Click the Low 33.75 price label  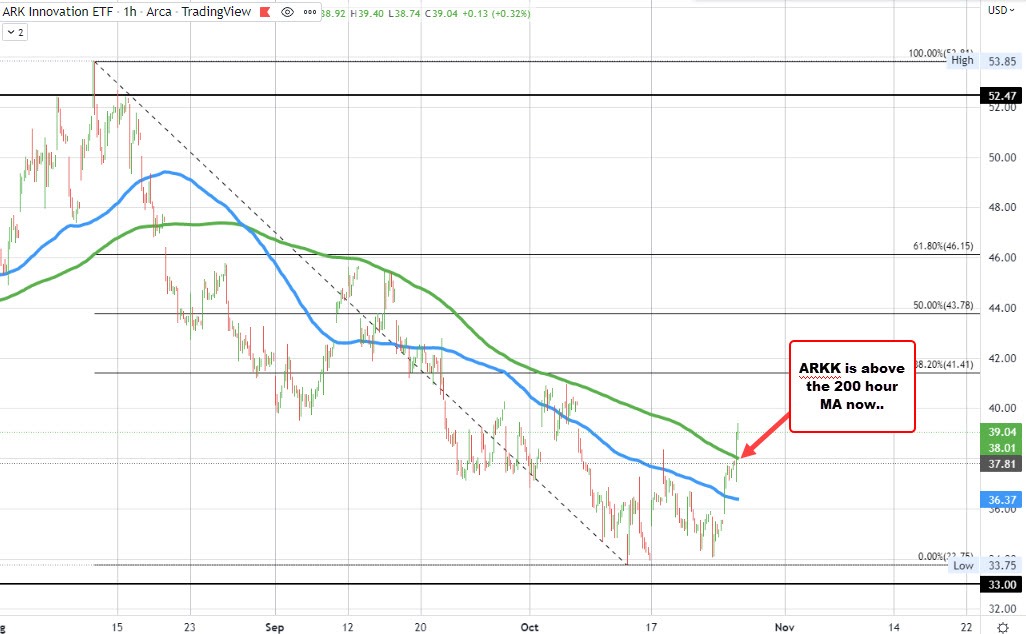984,565
